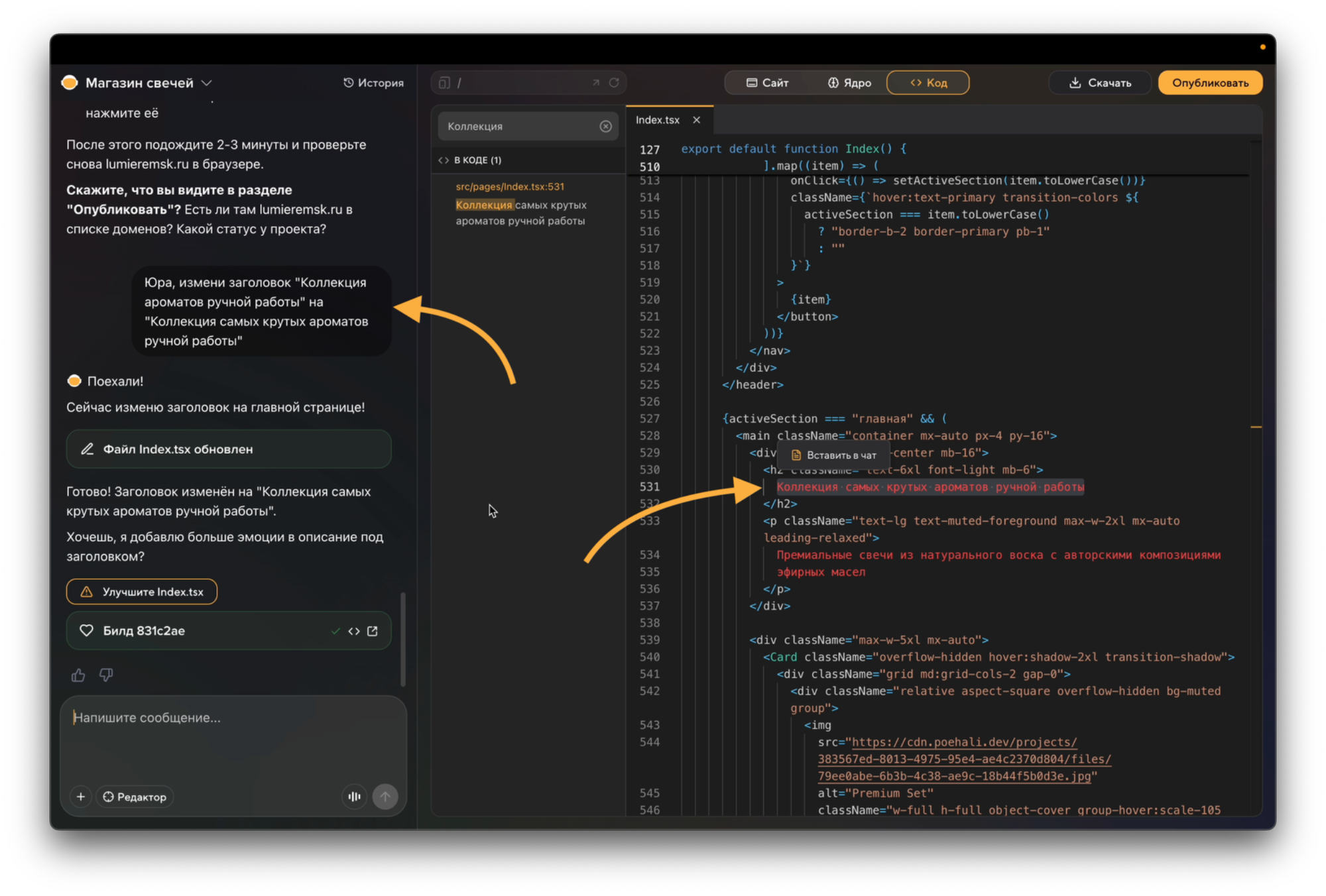1326x896 pixels.
Task: Click the plus attachment icon in chat
Action: pyautogui.click(x=81, y=796)
